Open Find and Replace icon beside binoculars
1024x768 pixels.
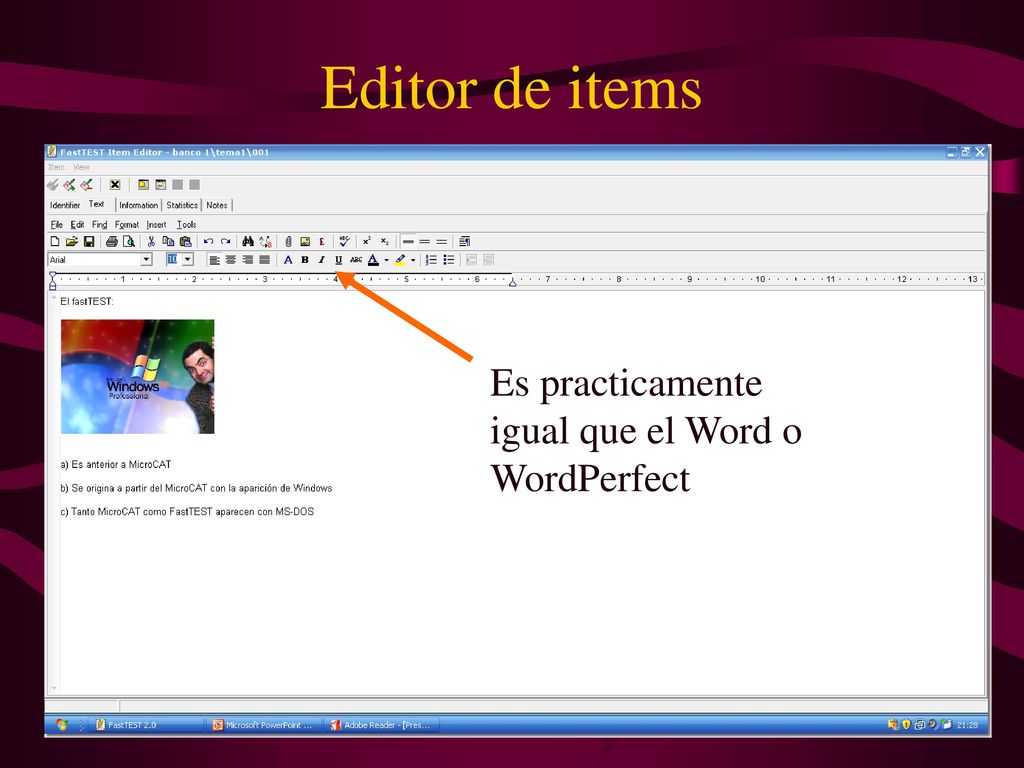(265, 242)
